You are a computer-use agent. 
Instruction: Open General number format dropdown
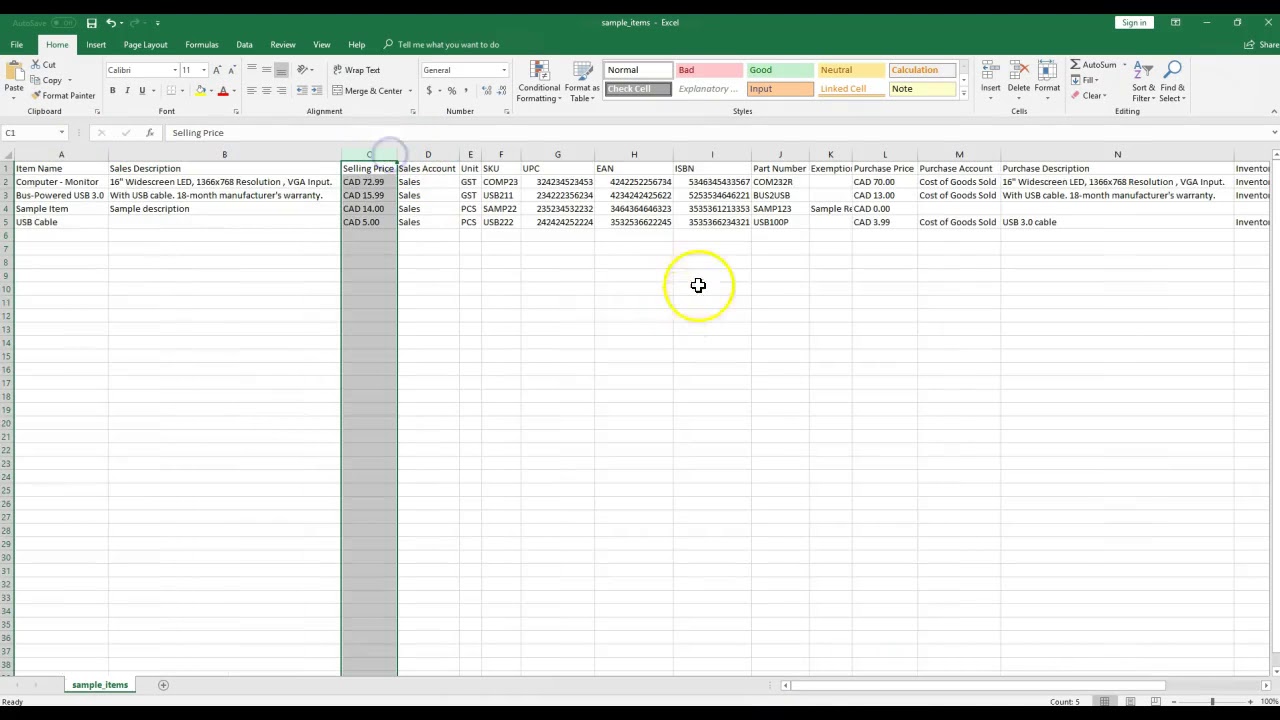click(504, 70)
